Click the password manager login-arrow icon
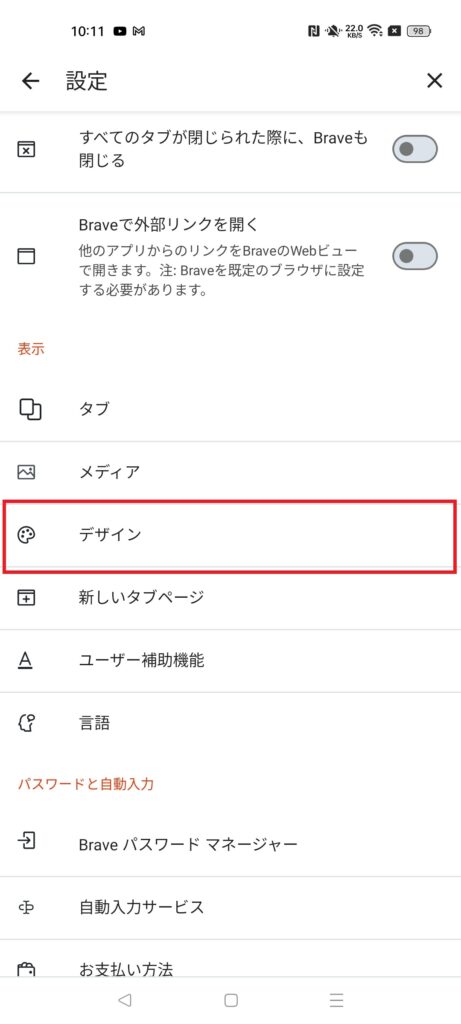This screenshot has width=461, height=1024. [x=26, y=841]
